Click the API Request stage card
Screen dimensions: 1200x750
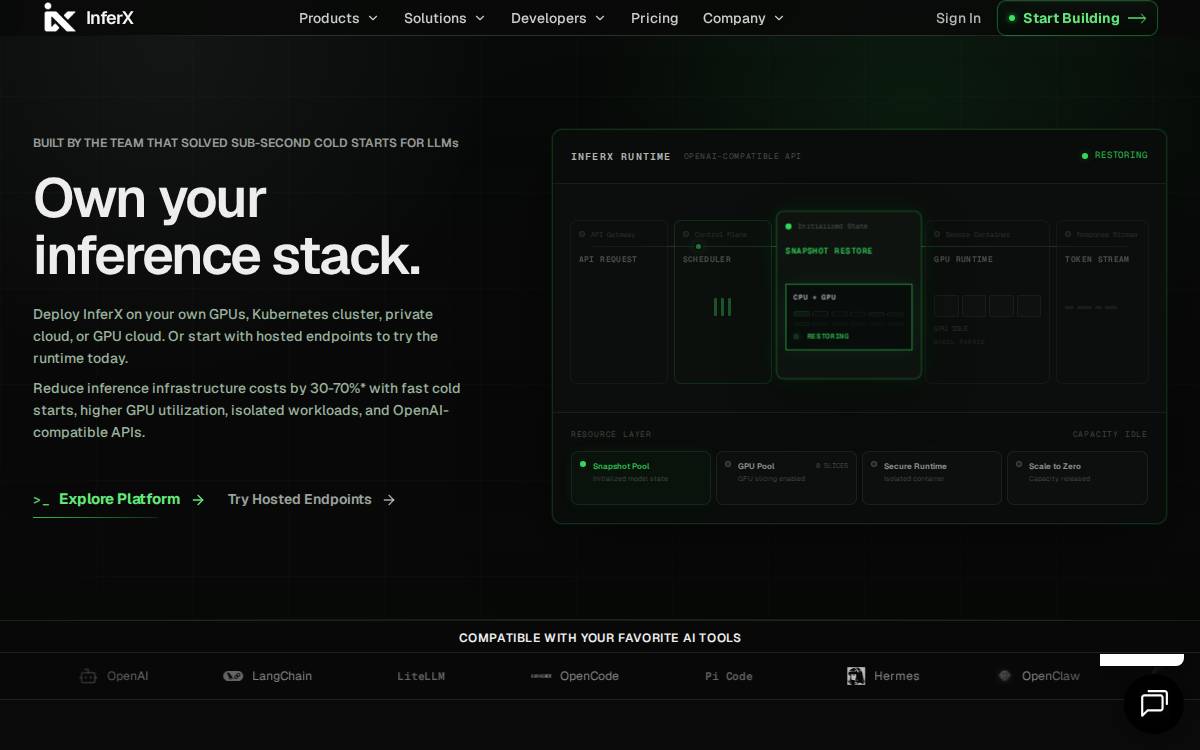pos(619,302)
